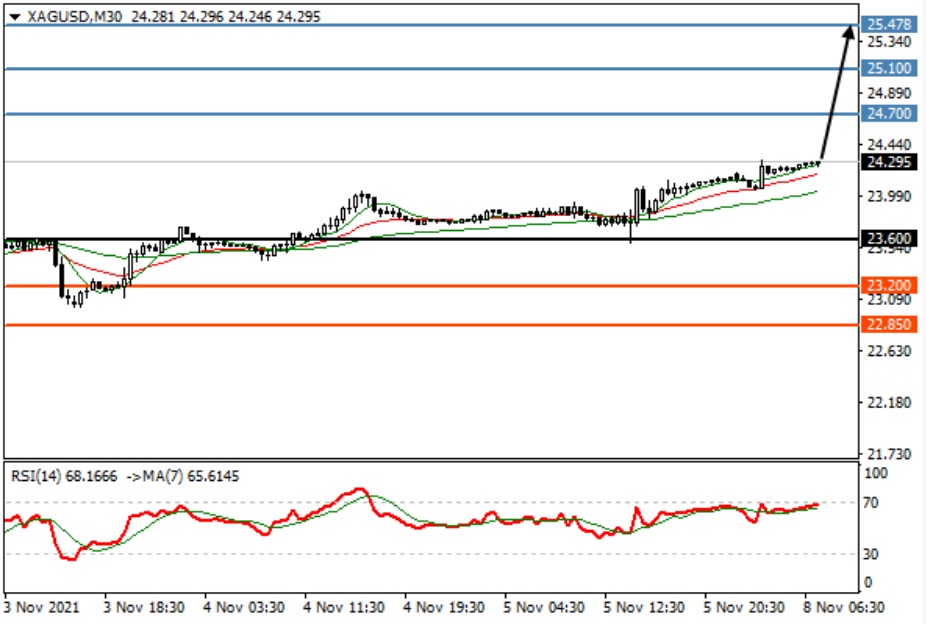Click the current price label 24.295

click(890, 162)
